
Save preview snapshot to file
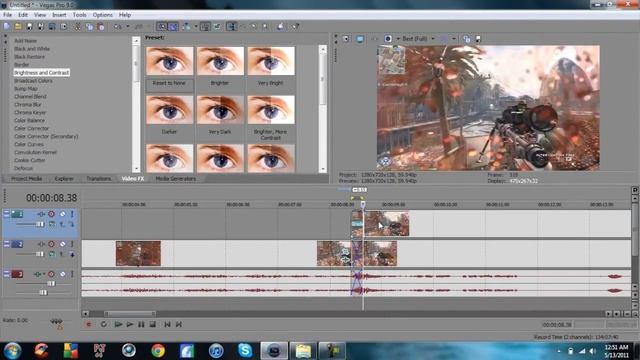tap(478, 39)
